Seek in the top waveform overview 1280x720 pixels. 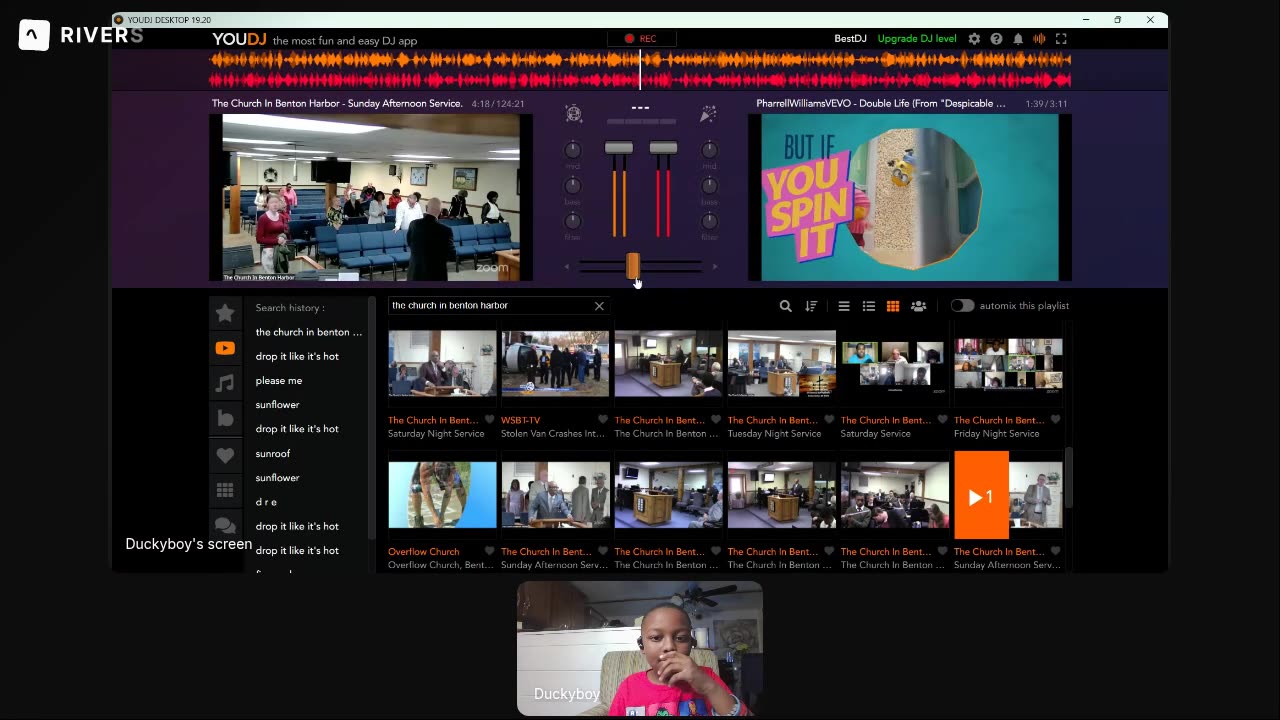(640, 70)
